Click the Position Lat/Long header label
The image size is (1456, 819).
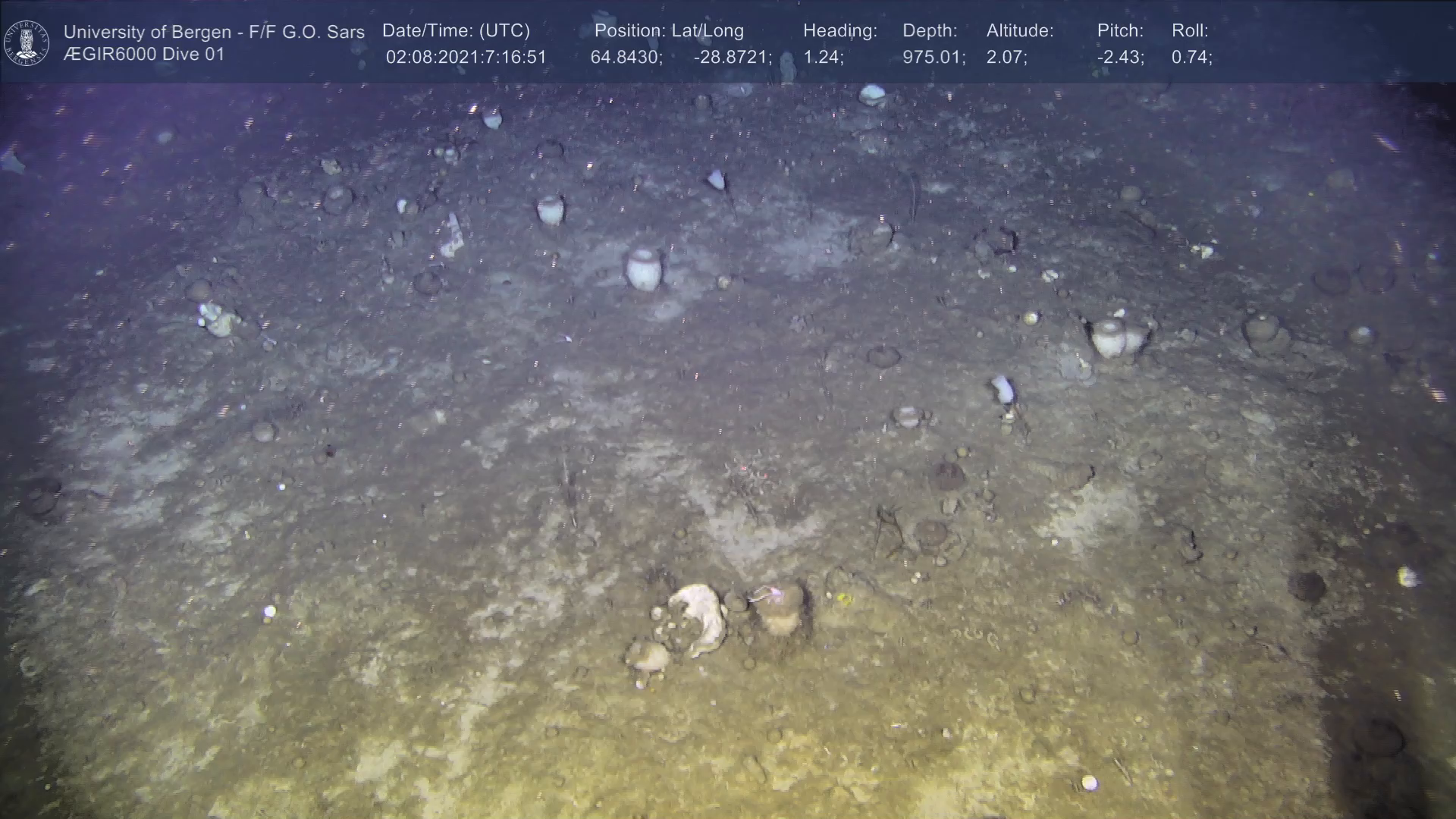click(668, 31)
